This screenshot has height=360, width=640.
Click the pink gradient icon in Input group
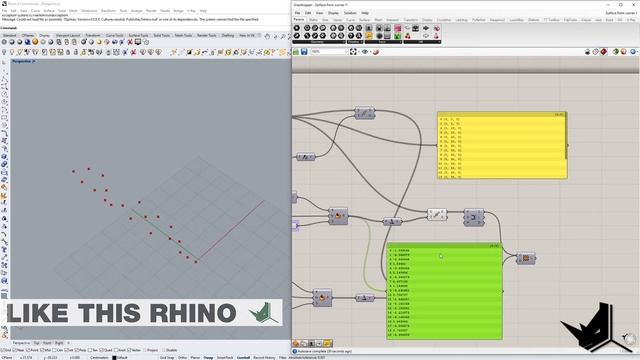pos(397,28)
